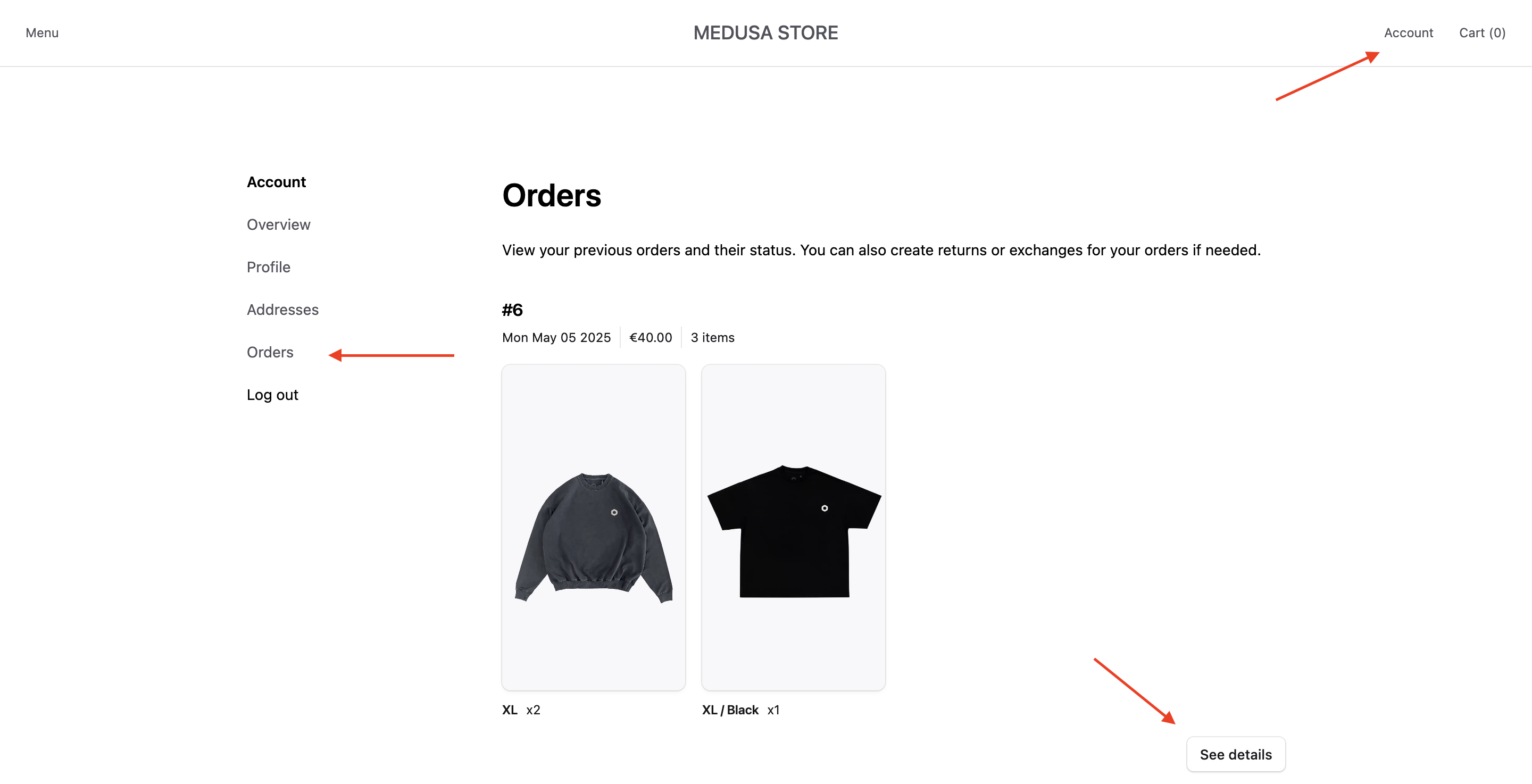The width and height of the screenshot is (1532, 784).
Task: Click the Account sidebar heading
Action: tap(276, 182)
